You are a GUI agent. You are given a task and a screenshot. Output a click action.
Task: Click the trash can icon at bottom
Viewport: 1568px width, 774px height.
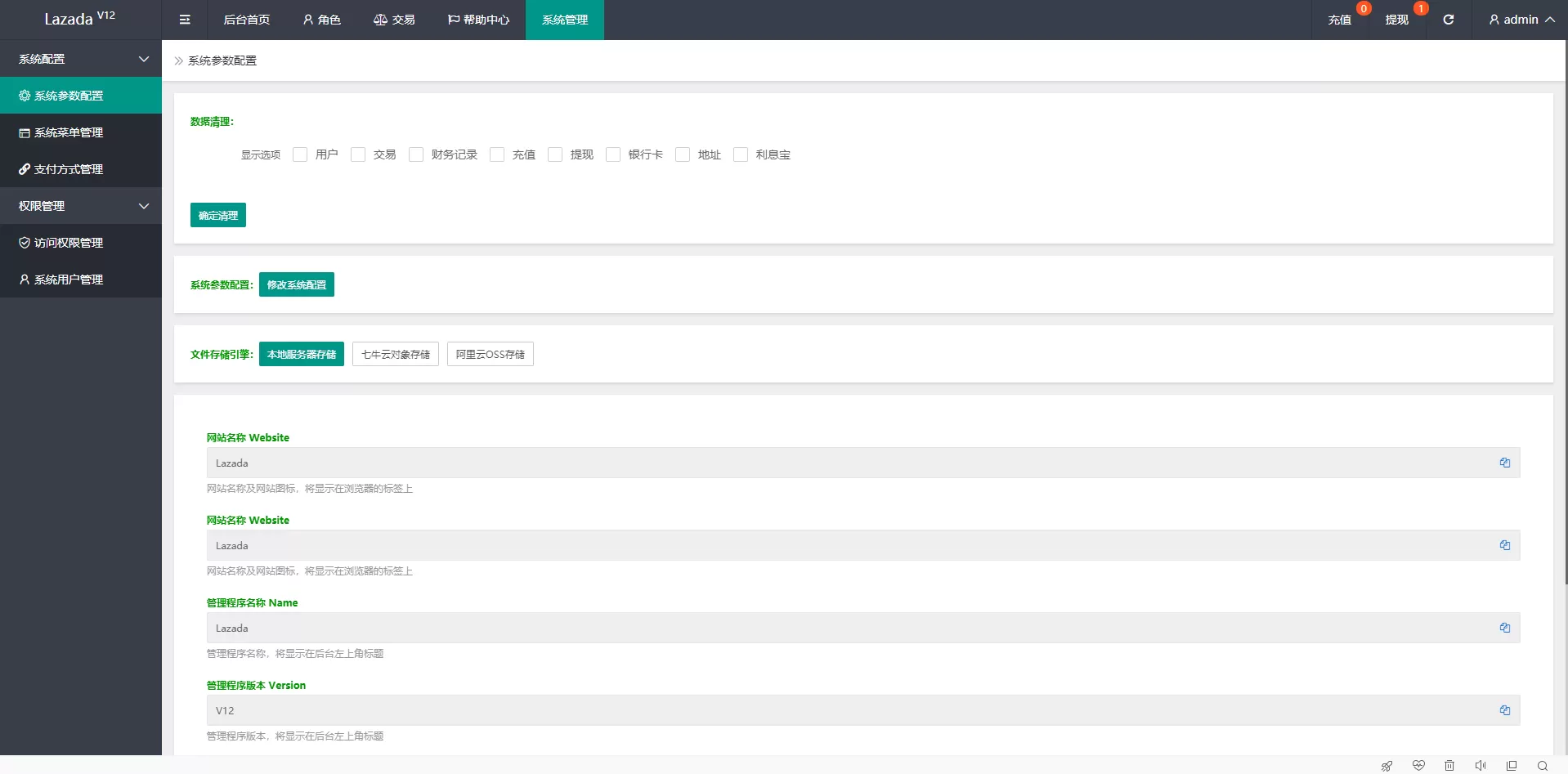pos(1449,766)
